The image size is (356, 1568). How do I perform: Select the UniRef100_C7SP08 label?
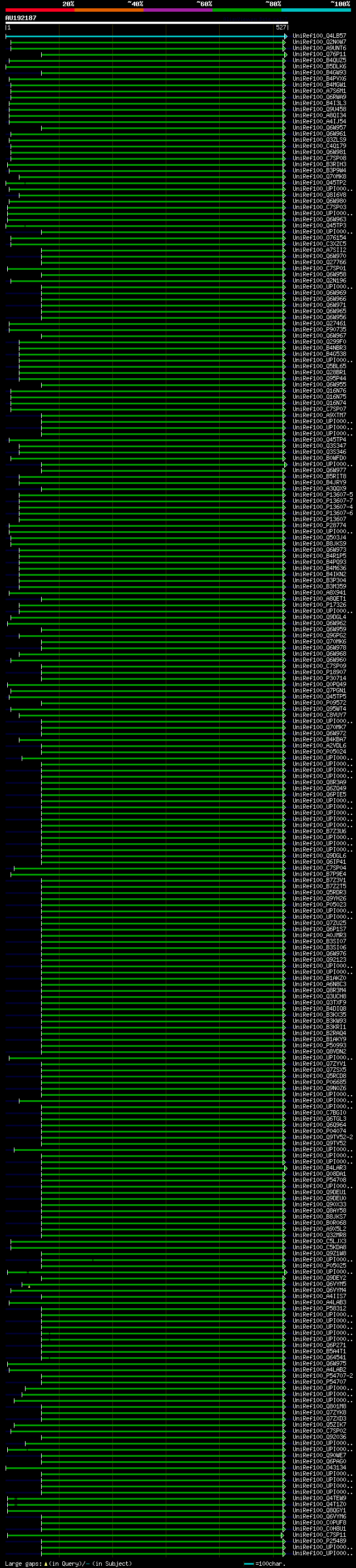(x=319, y=159)
